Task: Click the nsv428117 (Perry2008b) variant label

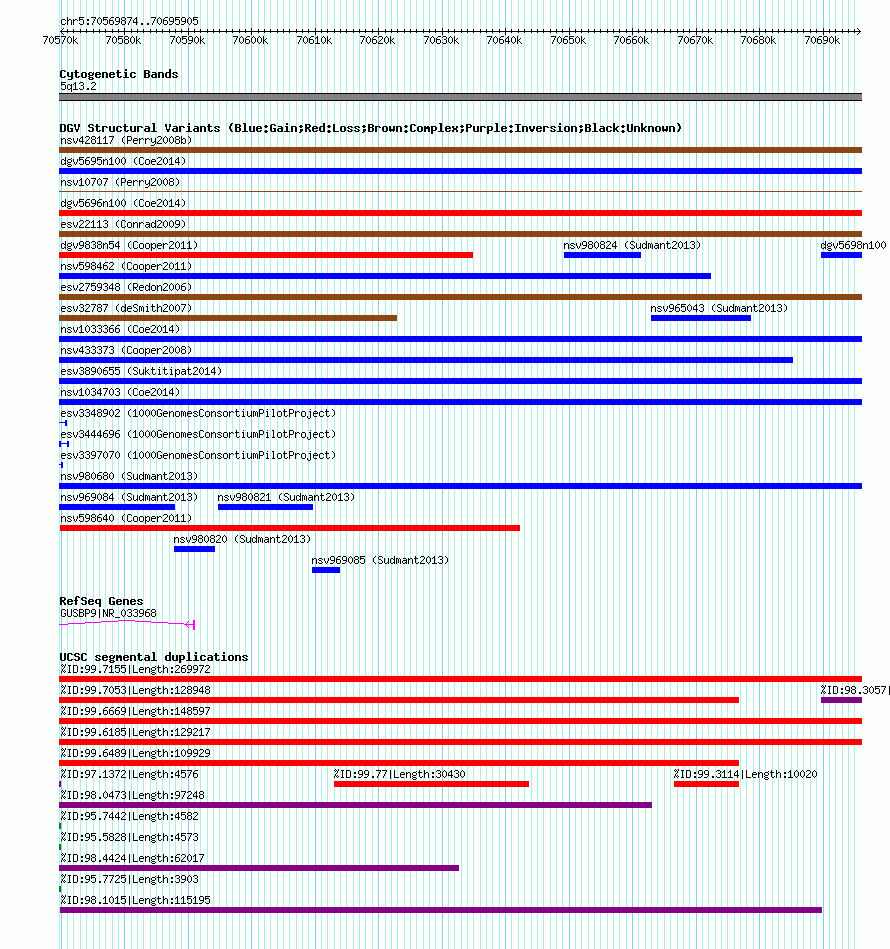Action: [x=126, y=140]
